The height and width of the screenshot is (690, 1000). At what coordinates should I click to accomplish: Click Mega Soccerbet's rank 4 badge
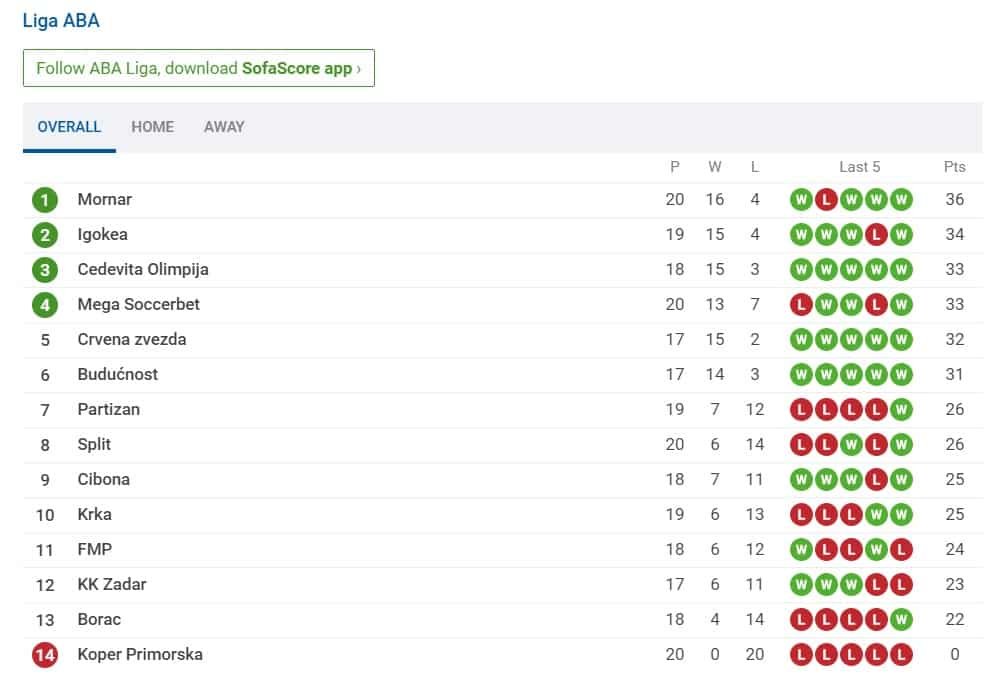point(45,305)
